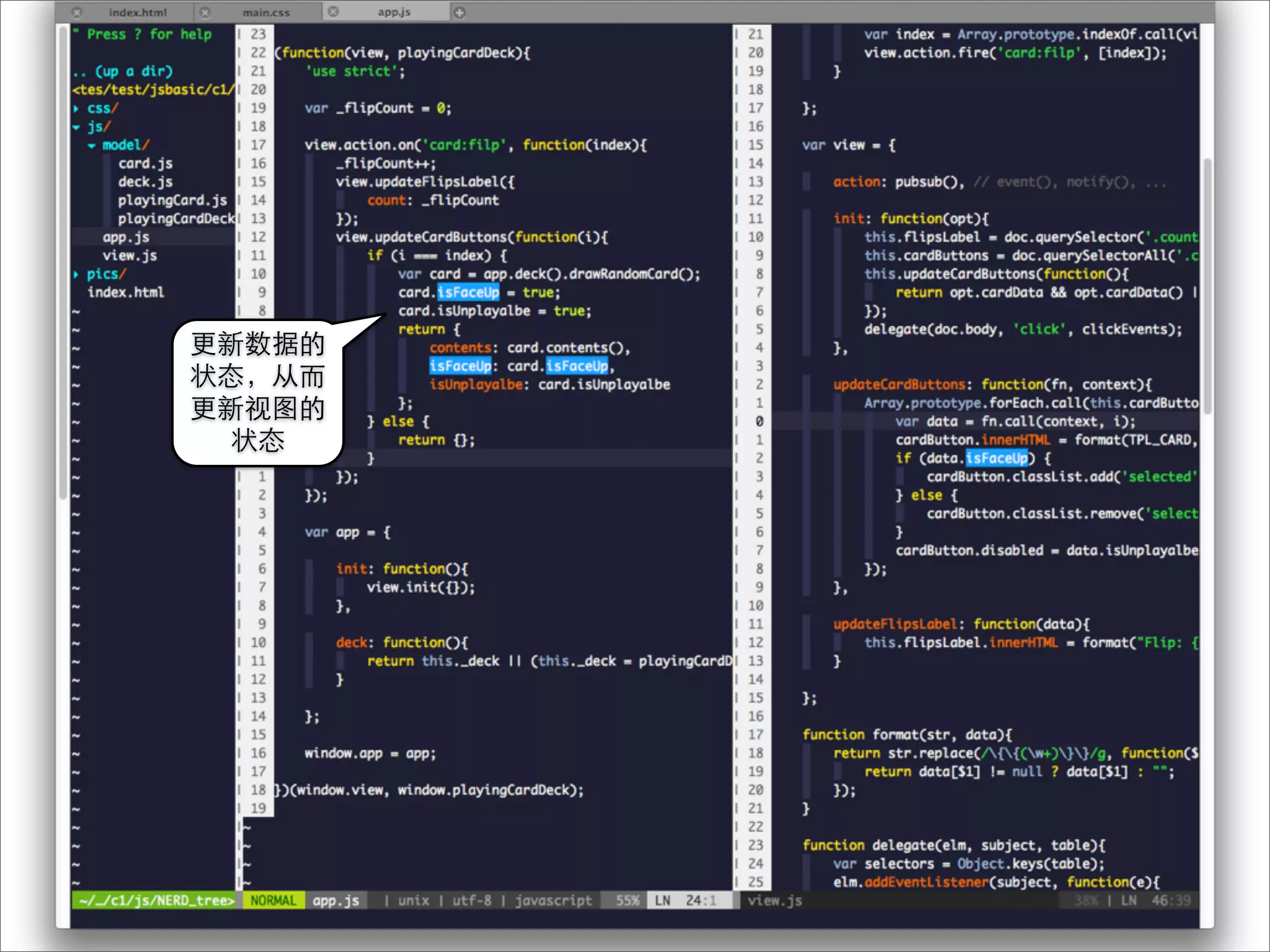Image resolution: width=1270 pixels, height=952 pixels.
Task: Open view.js in the file tree
Action: [130, 256]
